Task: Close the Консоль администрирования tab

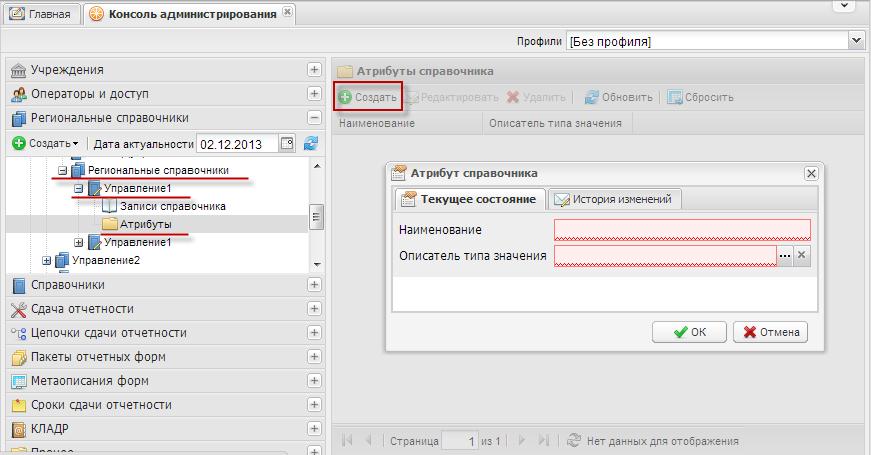Action: [287, 12]
